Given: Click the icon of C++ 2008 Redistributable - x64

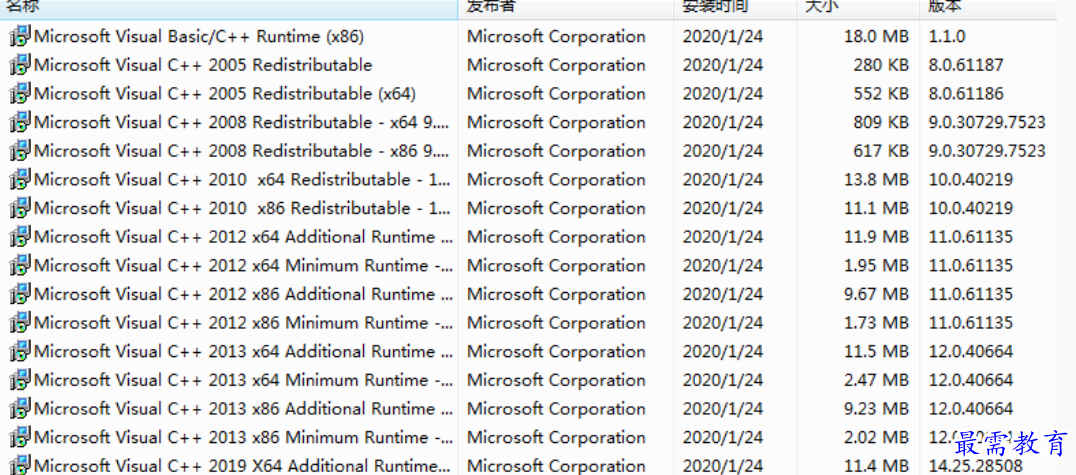Looking at the screenshot, I should 20,122.
